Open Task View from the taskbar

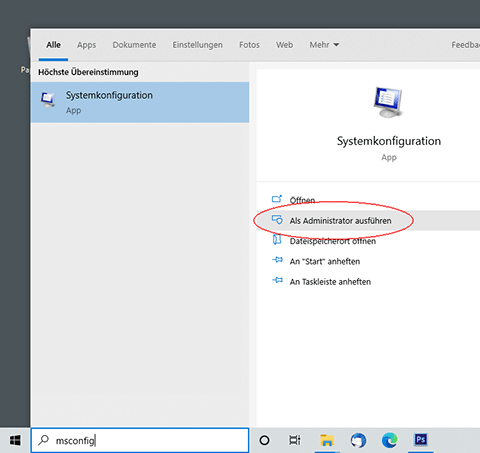(295, 440)
